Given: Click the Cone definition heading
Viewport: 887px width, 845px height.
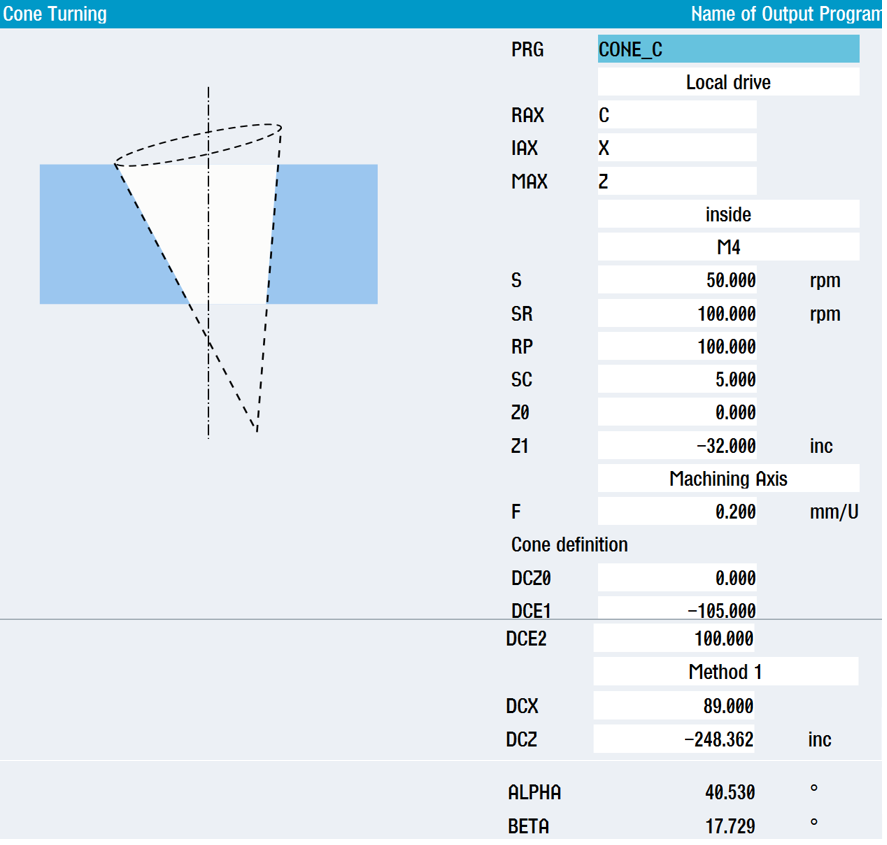Looking at the screenshot, I should tap(569, 544).
